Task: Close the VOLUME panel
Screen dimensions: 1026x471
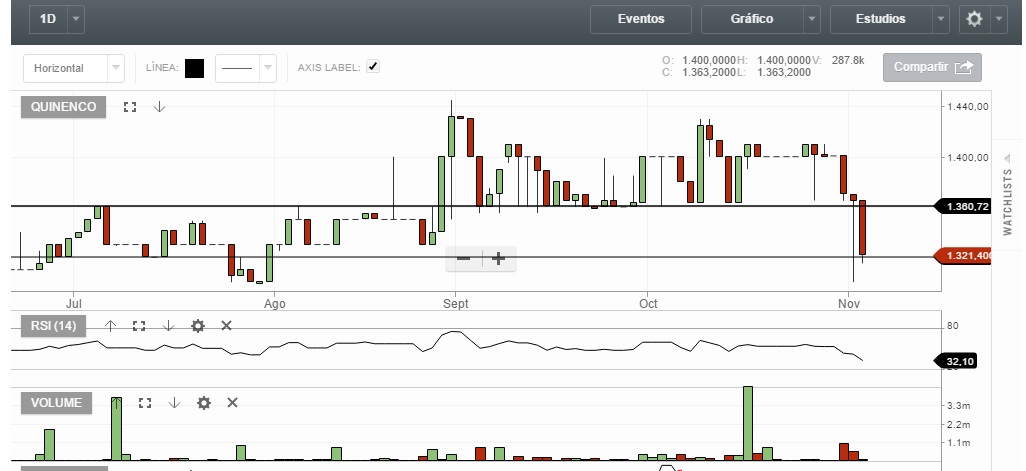Action: pos(232,402)
